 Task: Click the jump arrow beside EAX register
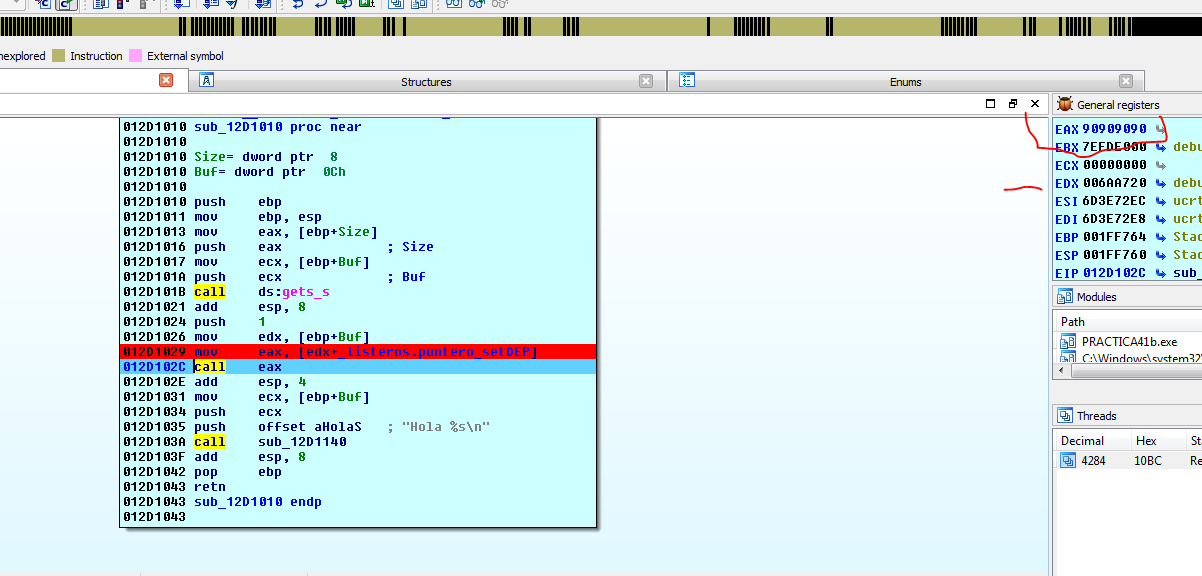(x=1160, y=129)
